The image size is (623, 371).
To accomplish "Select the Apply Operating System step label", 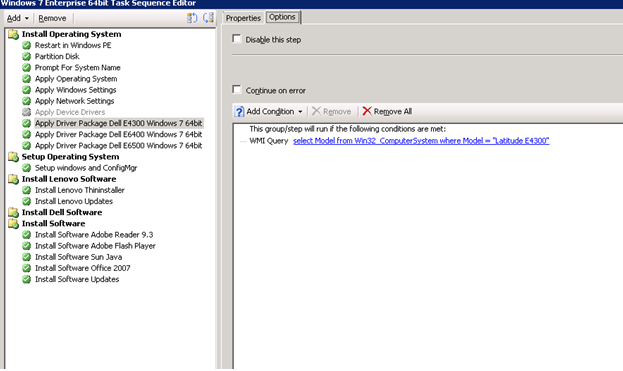I will tap(76, 79).
